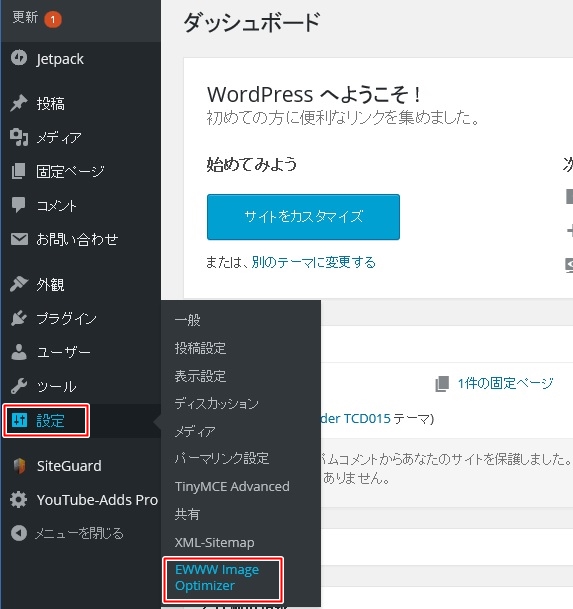Screen dimensions: 573x609
Task: Follow the 別のテーマに変更する link
Action: pos(313,262)
